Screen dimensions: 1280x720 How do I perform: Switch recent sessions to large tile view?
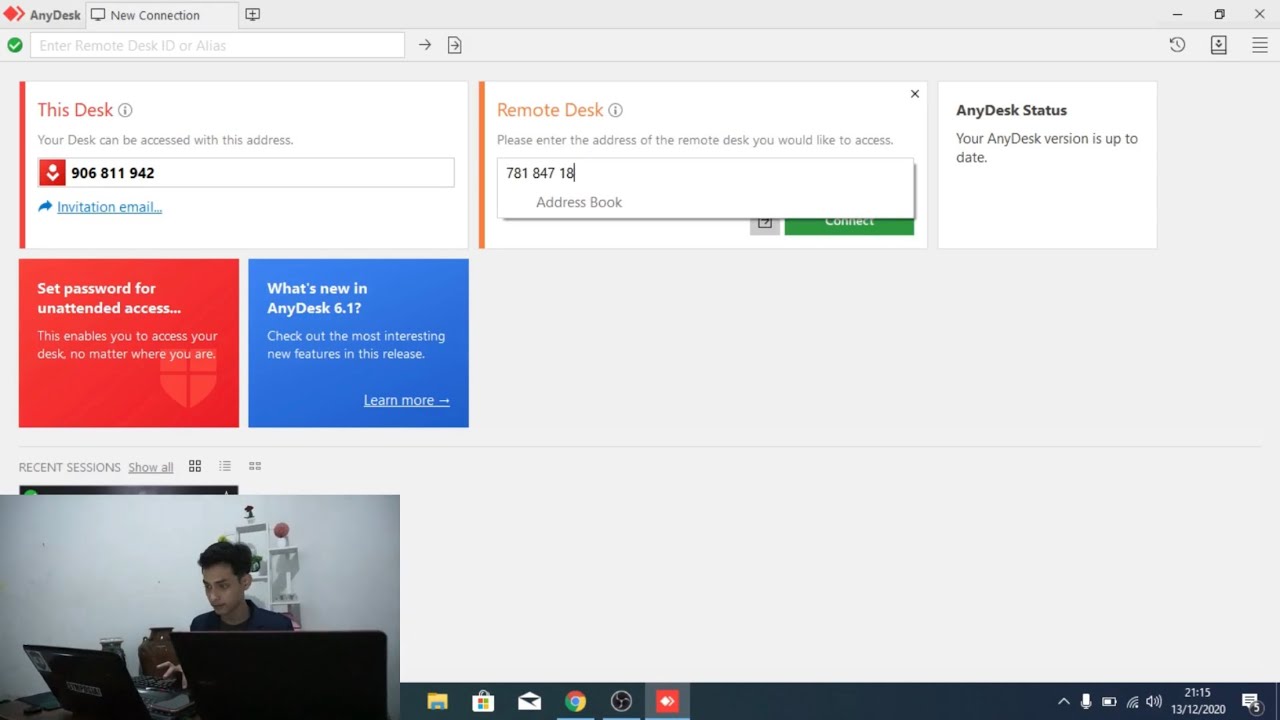[x=195, y=466]
